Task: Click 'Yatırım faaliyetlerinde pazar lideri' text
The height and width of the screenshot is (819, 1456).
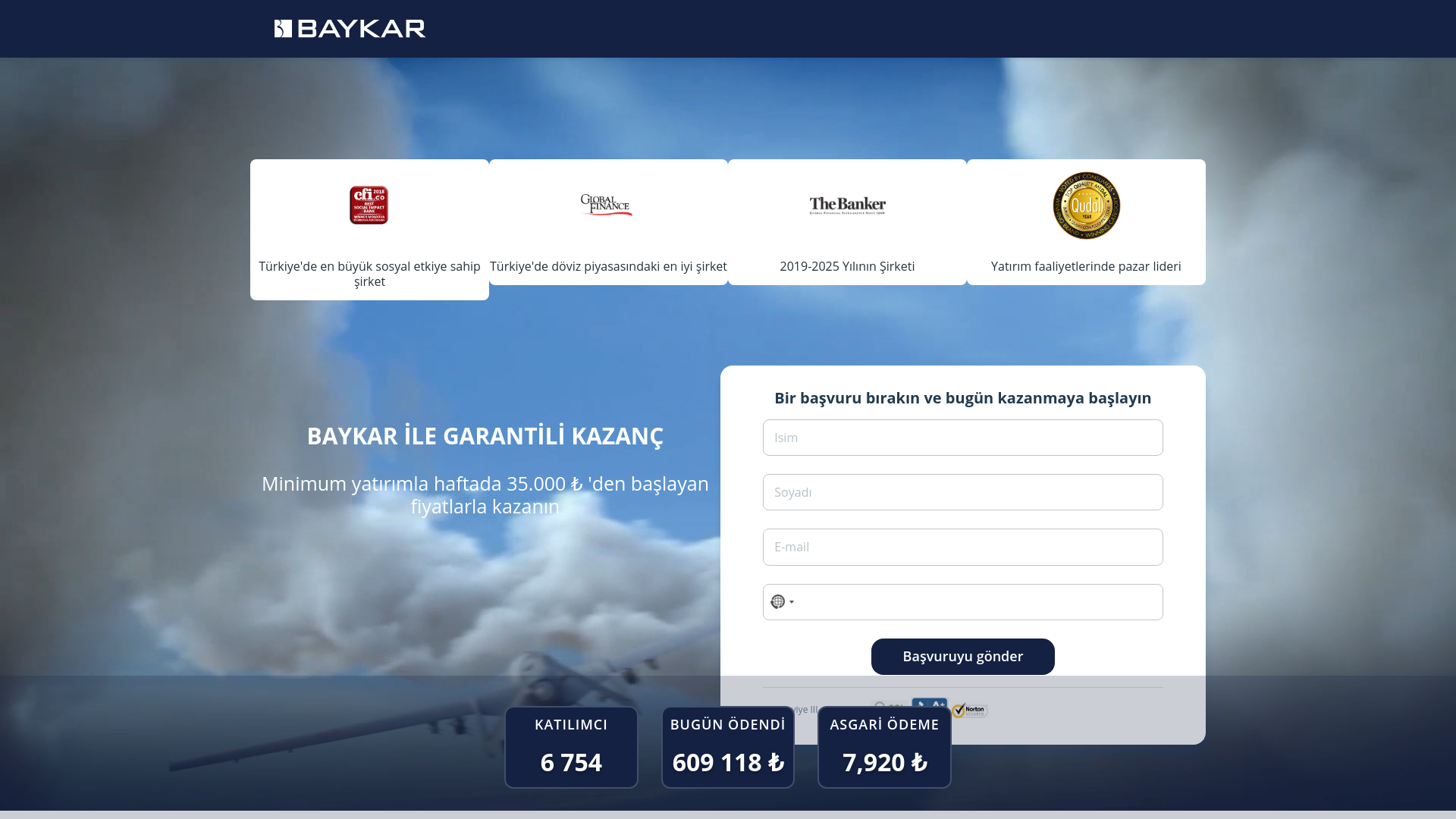Action: (x=1086, y=266)
